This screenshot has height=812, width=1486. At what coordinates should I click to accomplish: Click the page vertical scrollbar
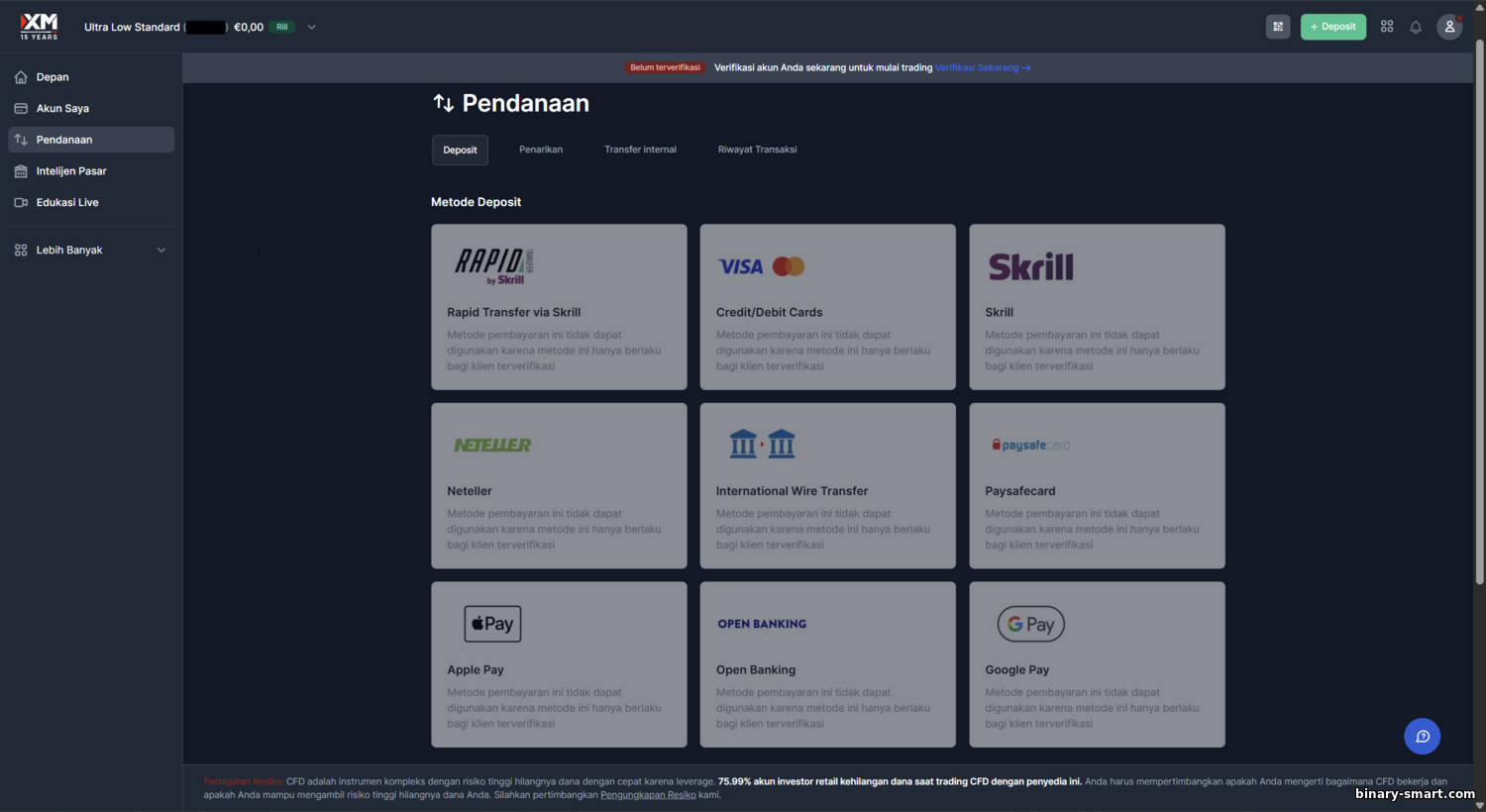coord(1479,297)
